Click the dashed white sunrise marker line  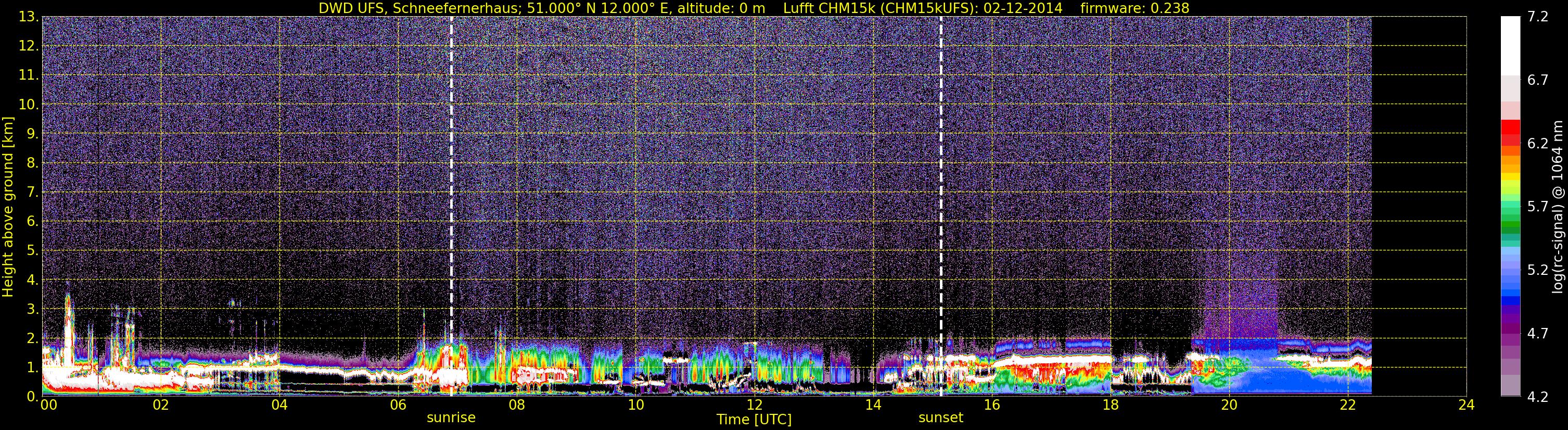click(451, 207)
